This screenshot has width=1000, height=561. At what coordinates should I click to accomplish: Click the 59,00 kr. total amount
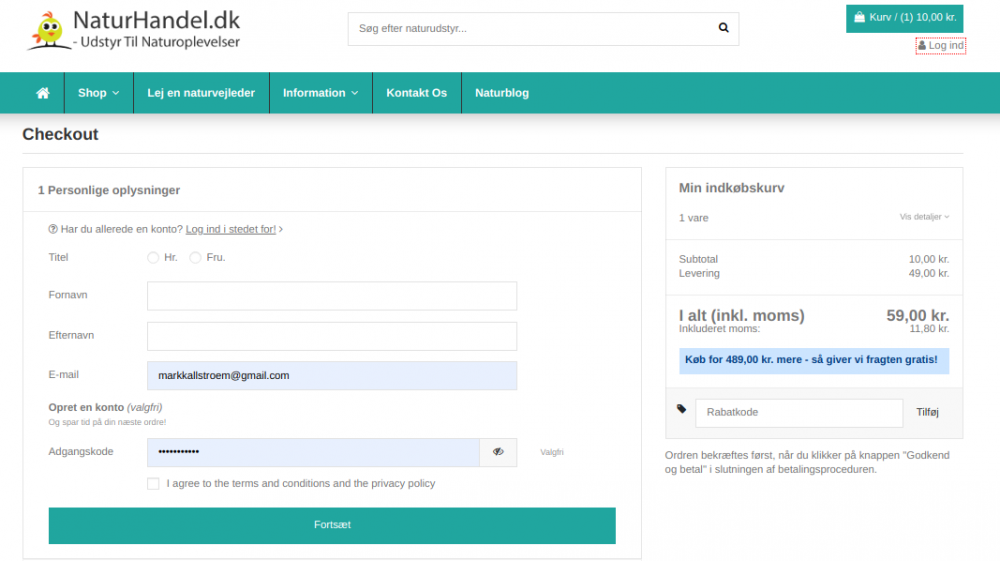click(918, 316)
